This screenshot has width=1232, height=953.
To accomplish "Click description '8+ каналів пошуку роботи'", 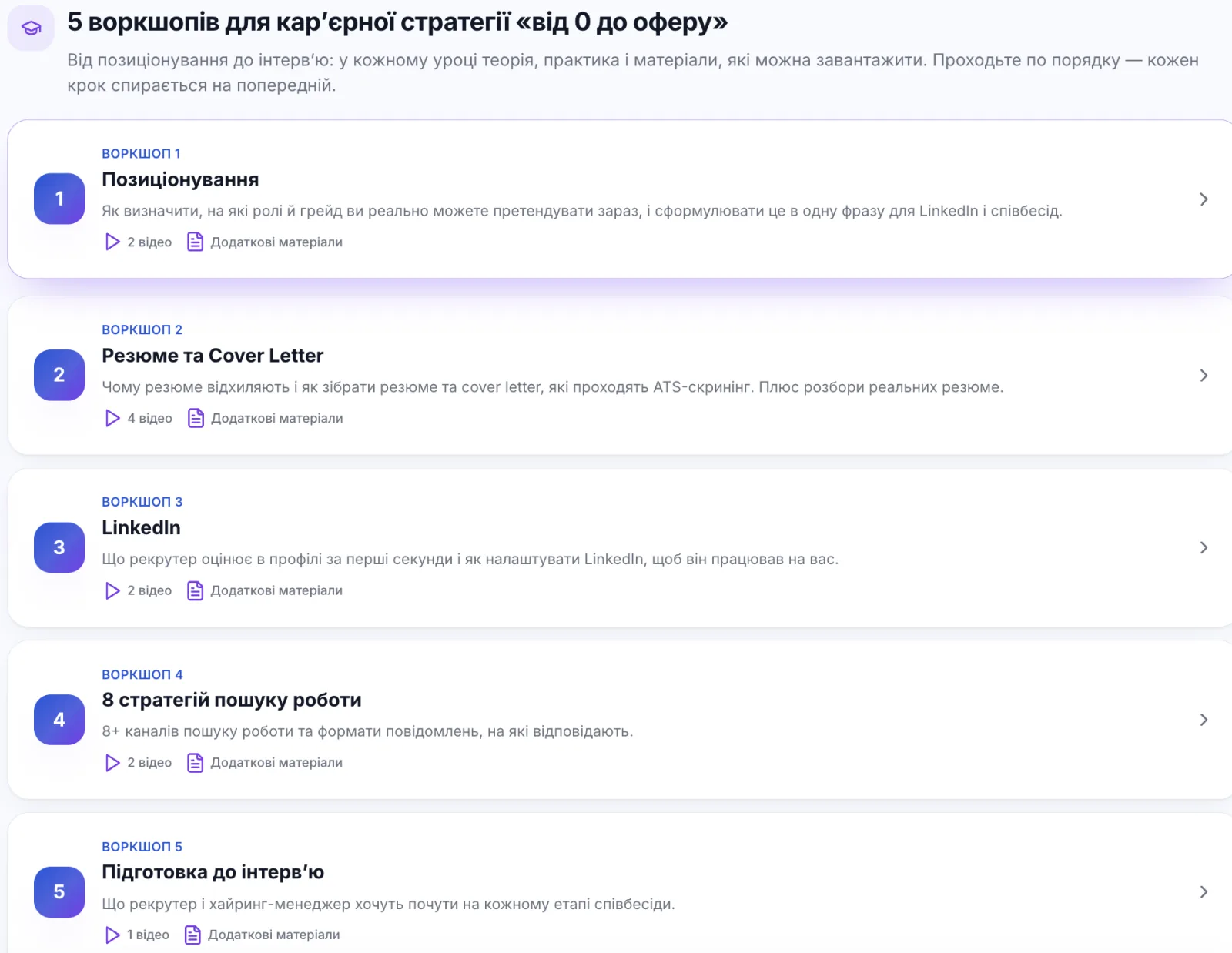I will point(367,731).
